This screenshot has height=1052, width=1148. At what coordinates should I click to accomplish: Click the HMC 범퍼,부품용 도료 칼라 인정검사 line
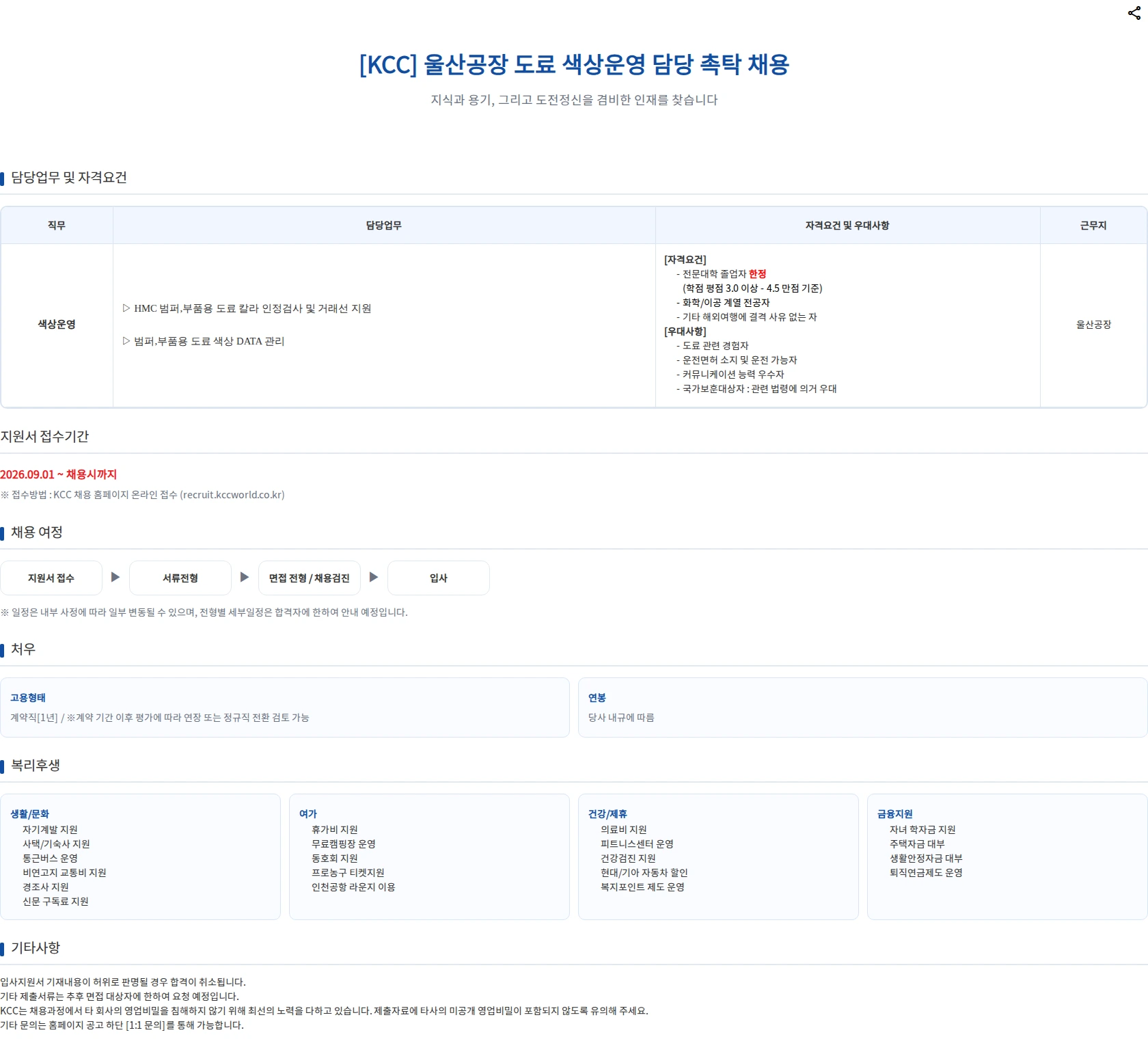[247, 308]
